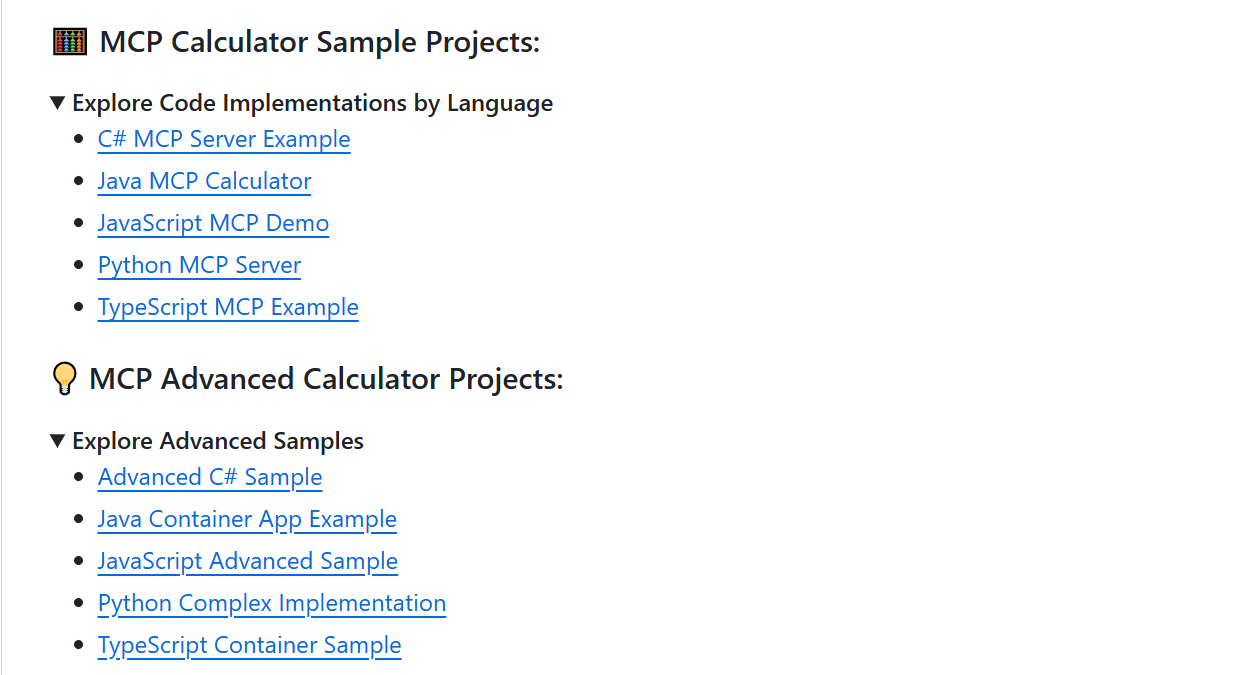Collapse the Explore Code Implementations by Language section
Screen dimensions: 1239x675
pyautogui.click(x=301, y=103)
